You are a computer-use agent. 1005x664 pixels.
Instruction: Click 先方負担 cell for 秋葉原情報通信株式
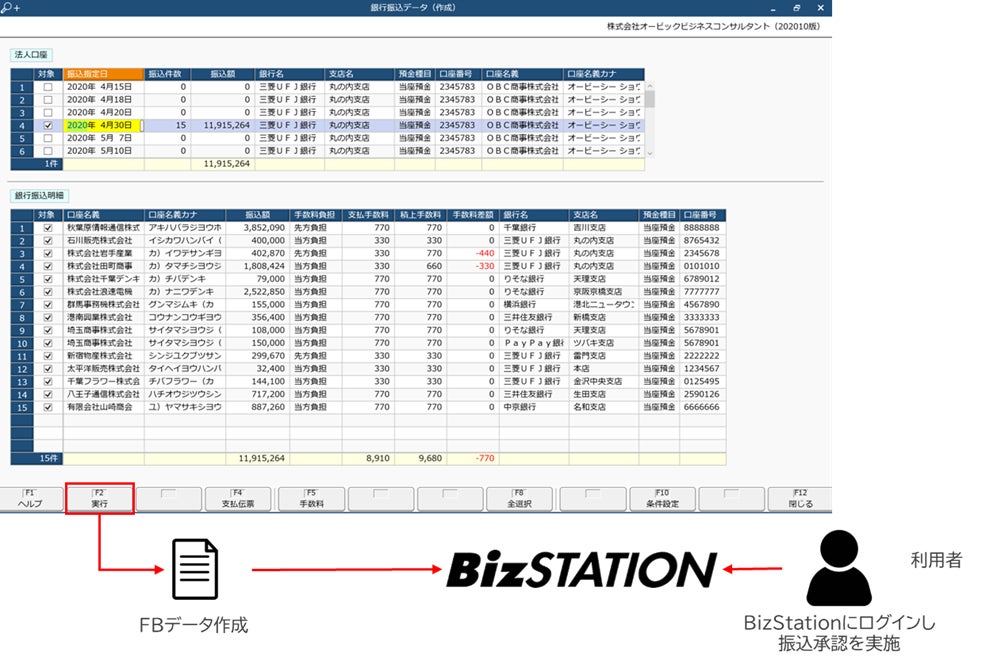tap(315, 228)
